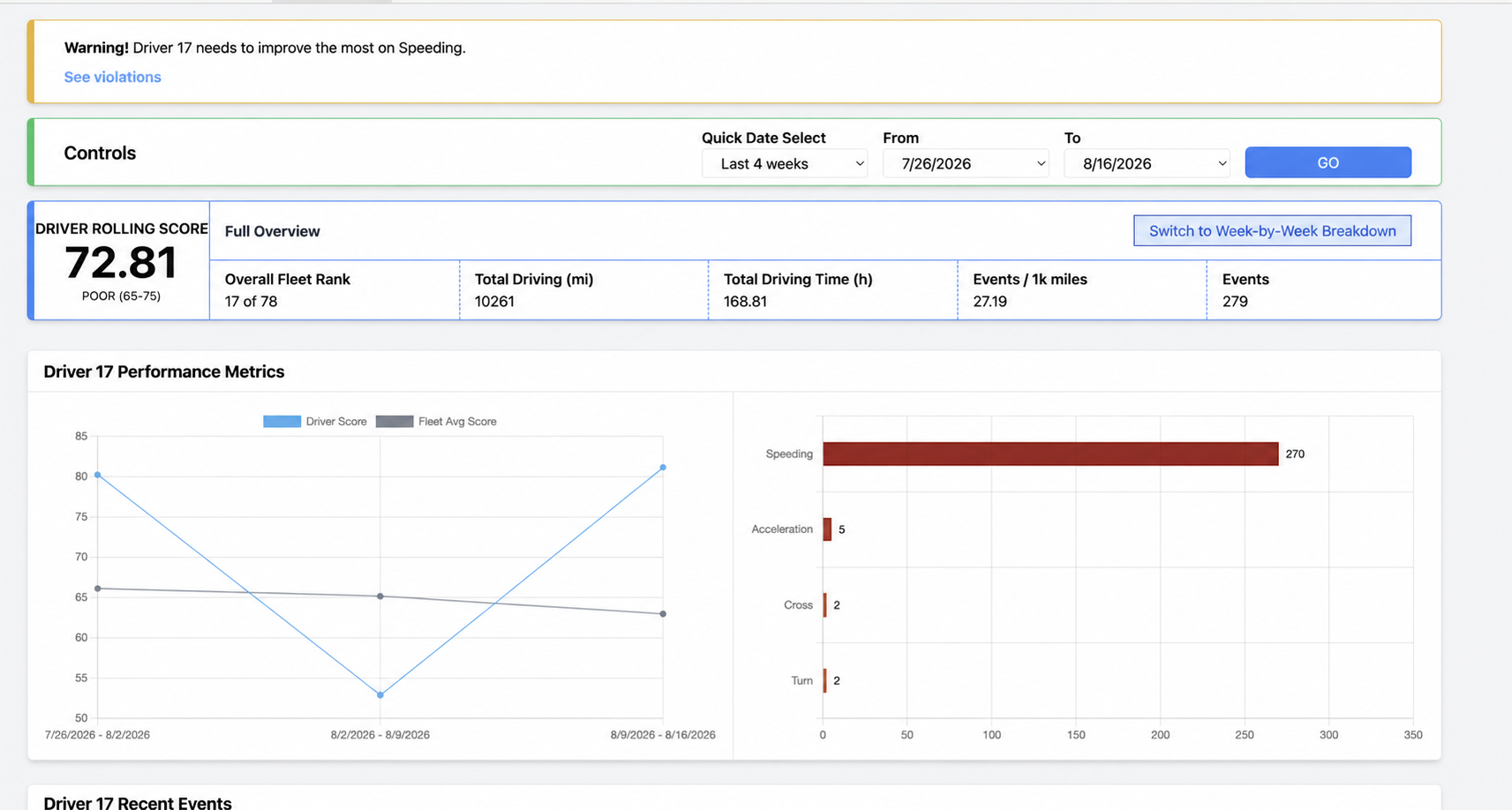Expand the From date dropdown
The width and height of the screenshot is (1512, 810).
[x=966, y=163]
